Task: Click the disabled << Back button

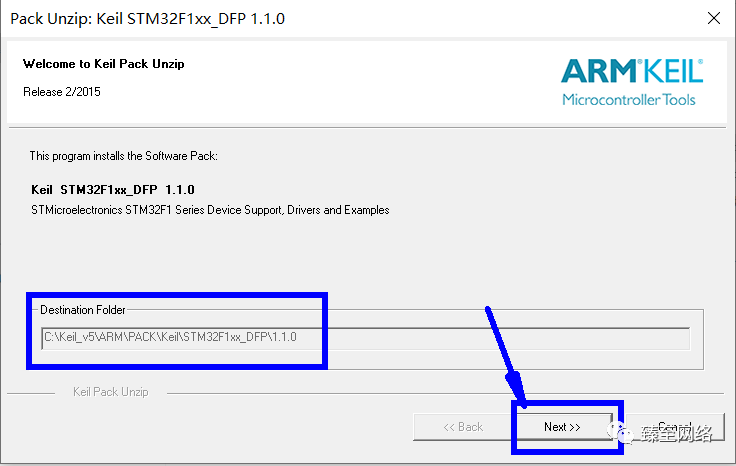Action: point(462,427)
